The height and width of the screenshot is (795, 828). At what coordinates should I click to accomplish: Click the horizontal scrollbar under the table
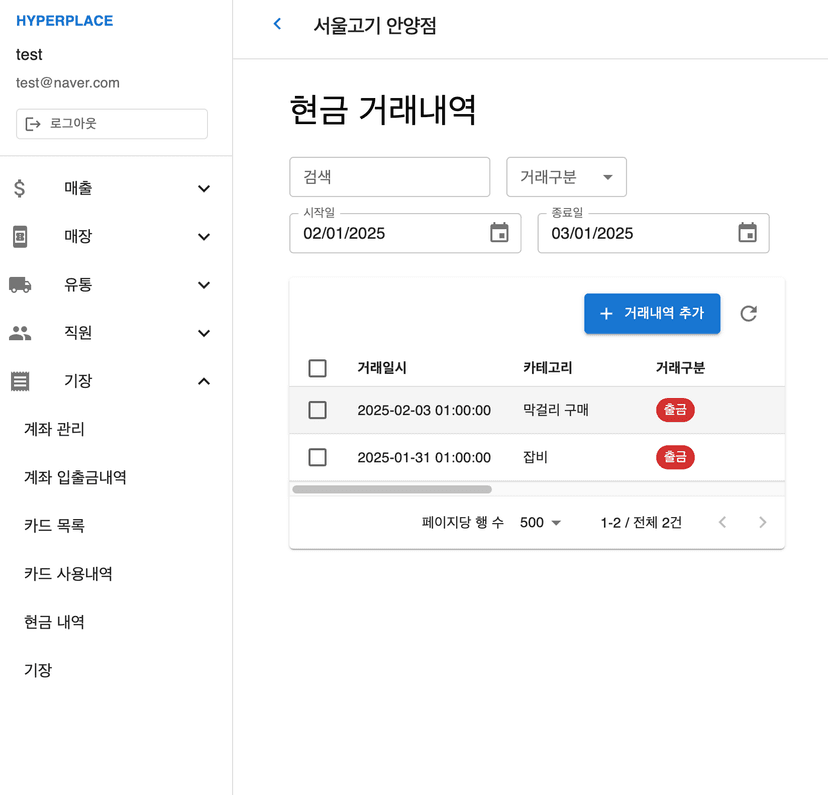(x=391, y=490)
